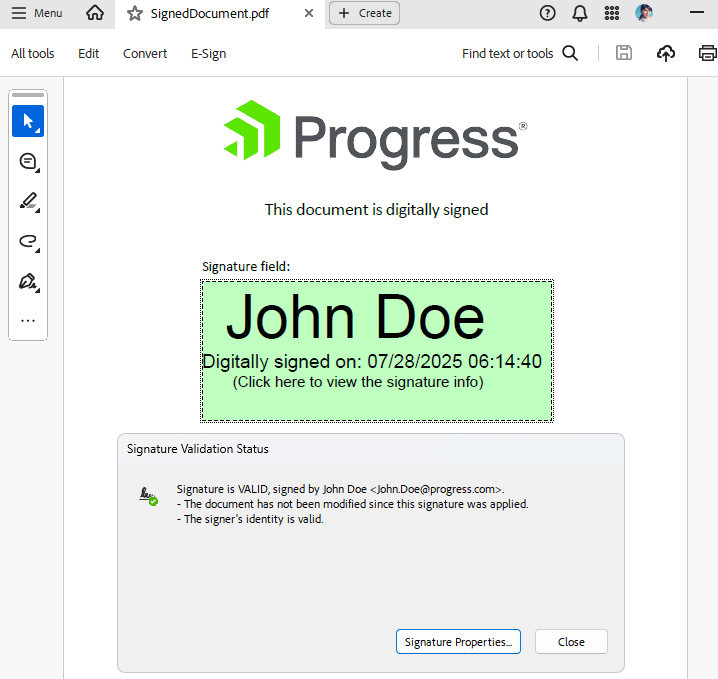Open the user profile avatar
This screenshot has width=718, height=679.
[x=644, y=13]
